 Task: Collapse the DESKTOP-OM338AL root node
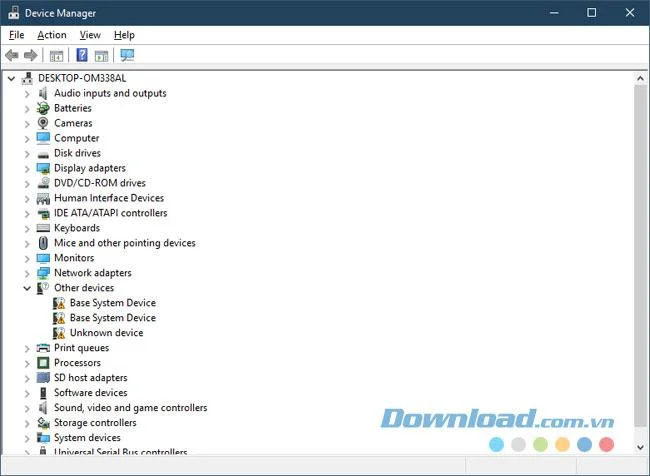click(x=12, y=78)
